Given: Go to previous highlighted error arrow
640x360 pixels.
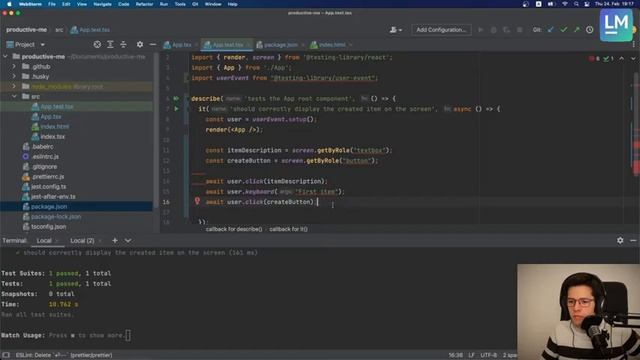Looking at the screenshot, I should (x=621, y=59).
